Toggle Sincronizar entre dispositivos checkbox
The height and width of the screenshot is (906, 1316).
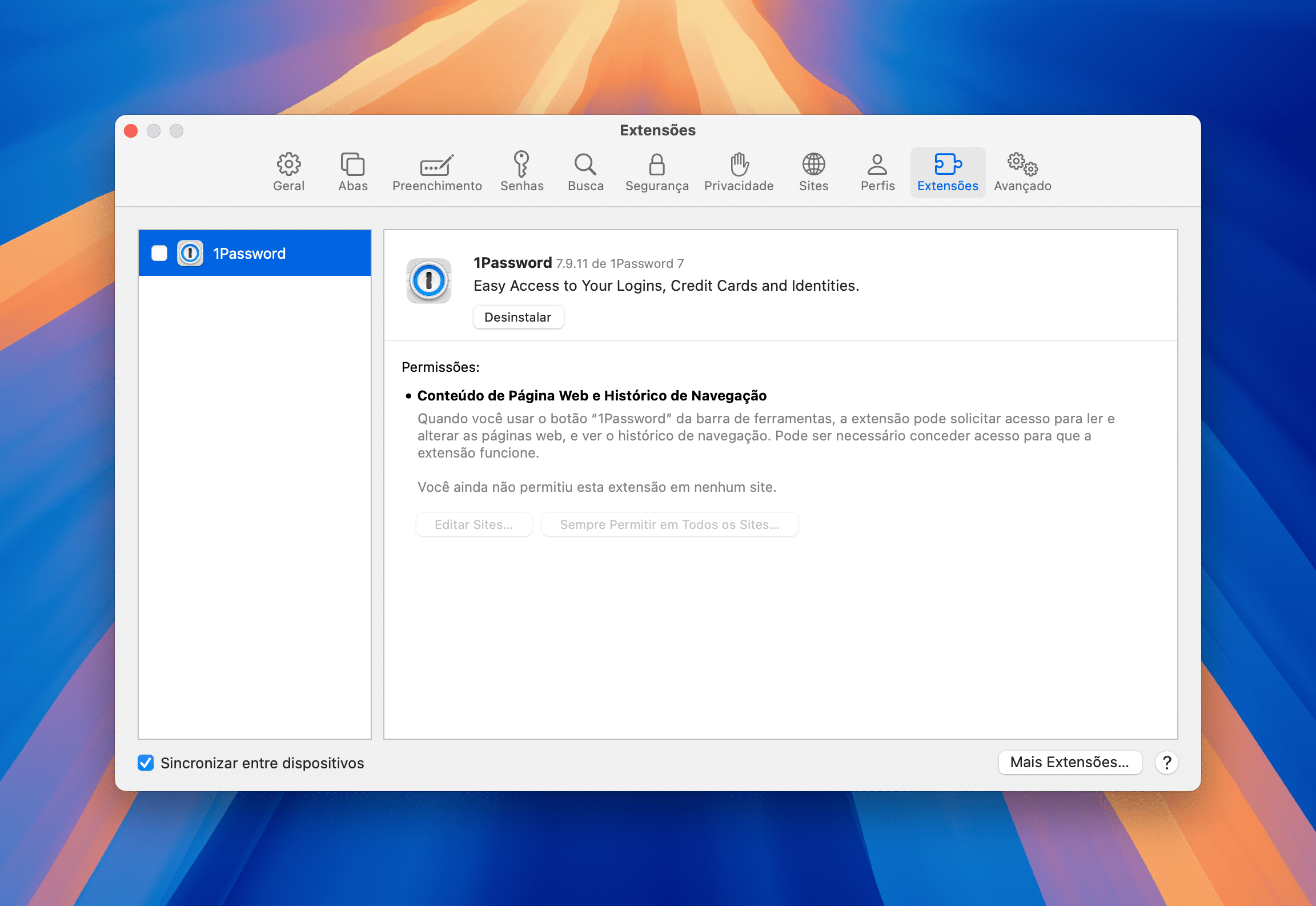pos(146,763)
